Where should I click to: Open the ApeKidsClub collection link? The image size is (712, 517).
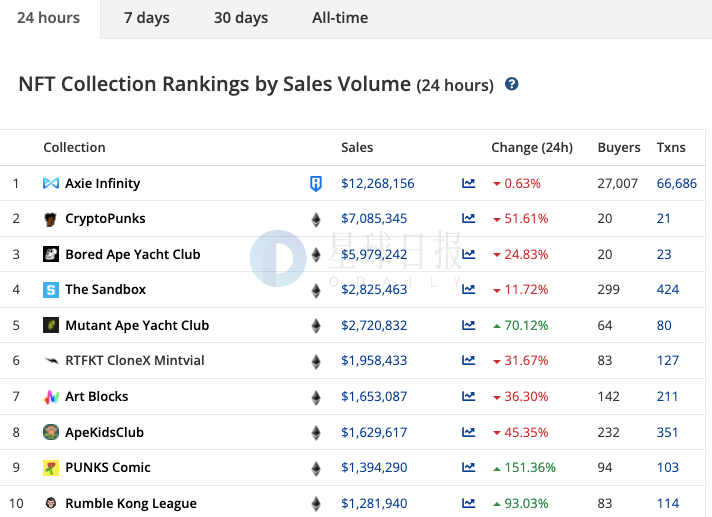[104, 432]
